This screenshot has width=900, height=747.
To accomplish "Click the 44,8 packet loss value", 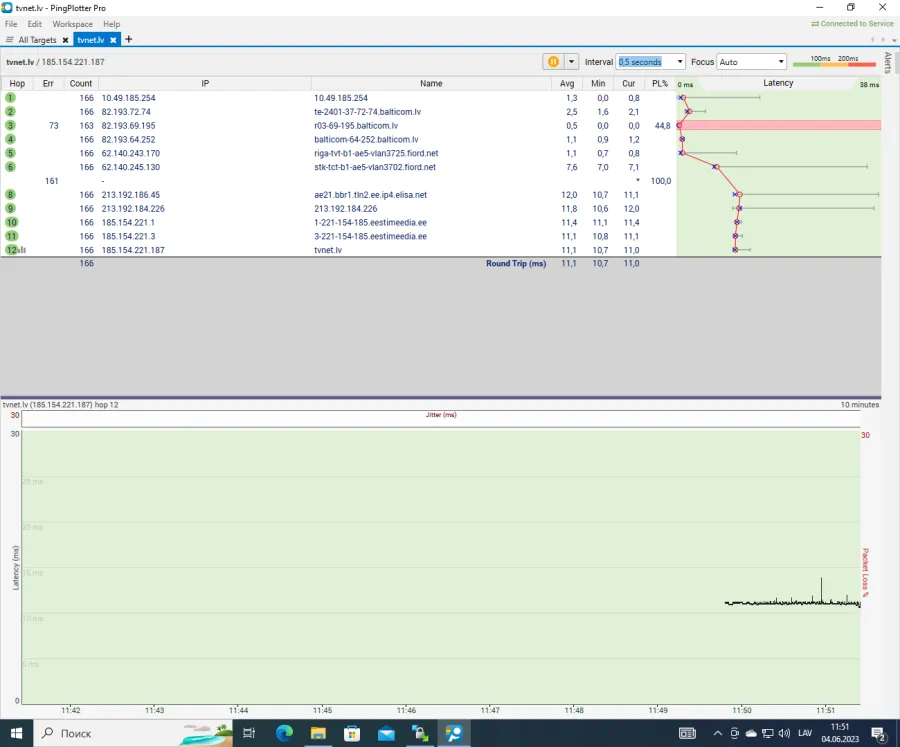I will (x=662, y=125).
